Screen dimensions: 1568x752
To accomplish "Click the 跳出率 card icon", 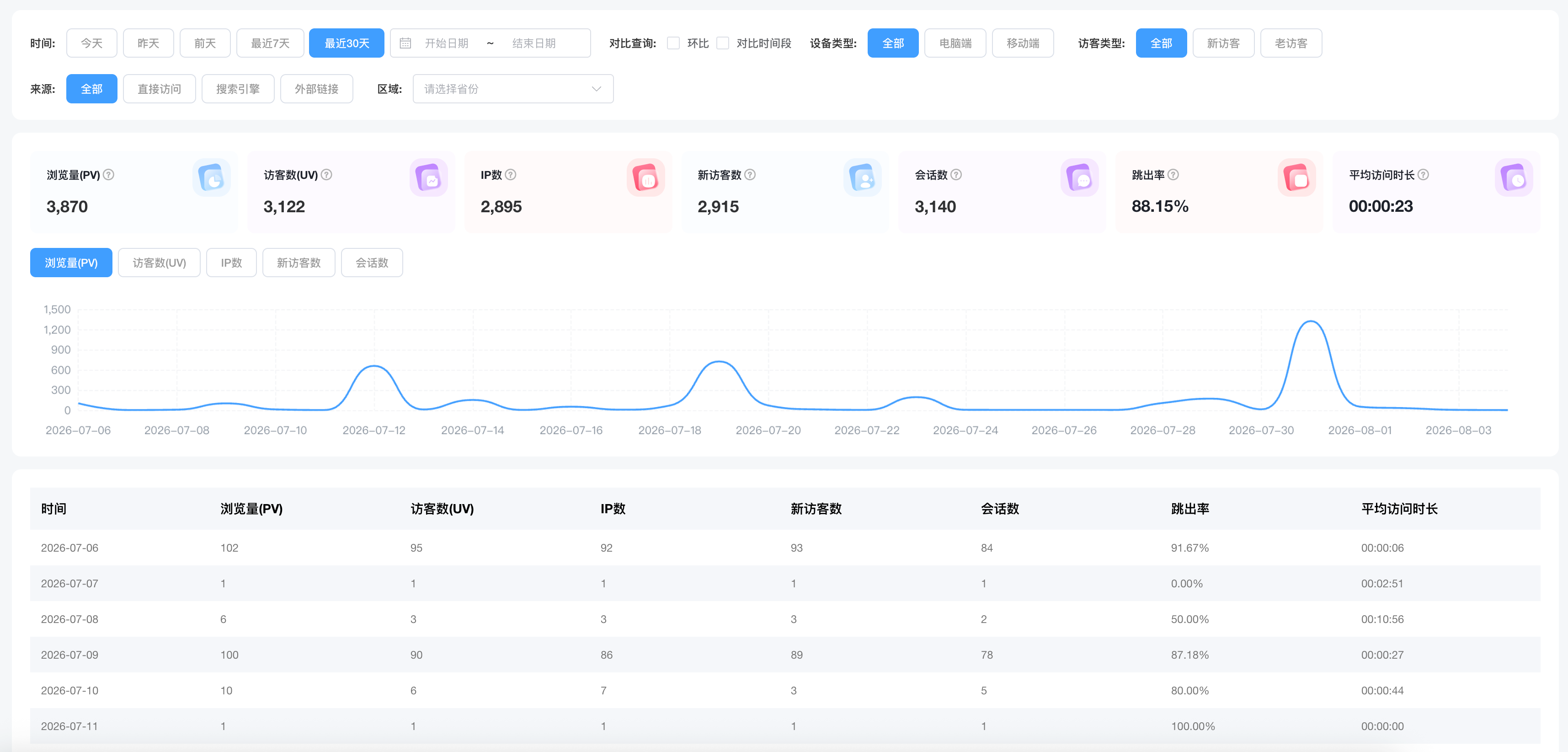I will pos(1296,178).
